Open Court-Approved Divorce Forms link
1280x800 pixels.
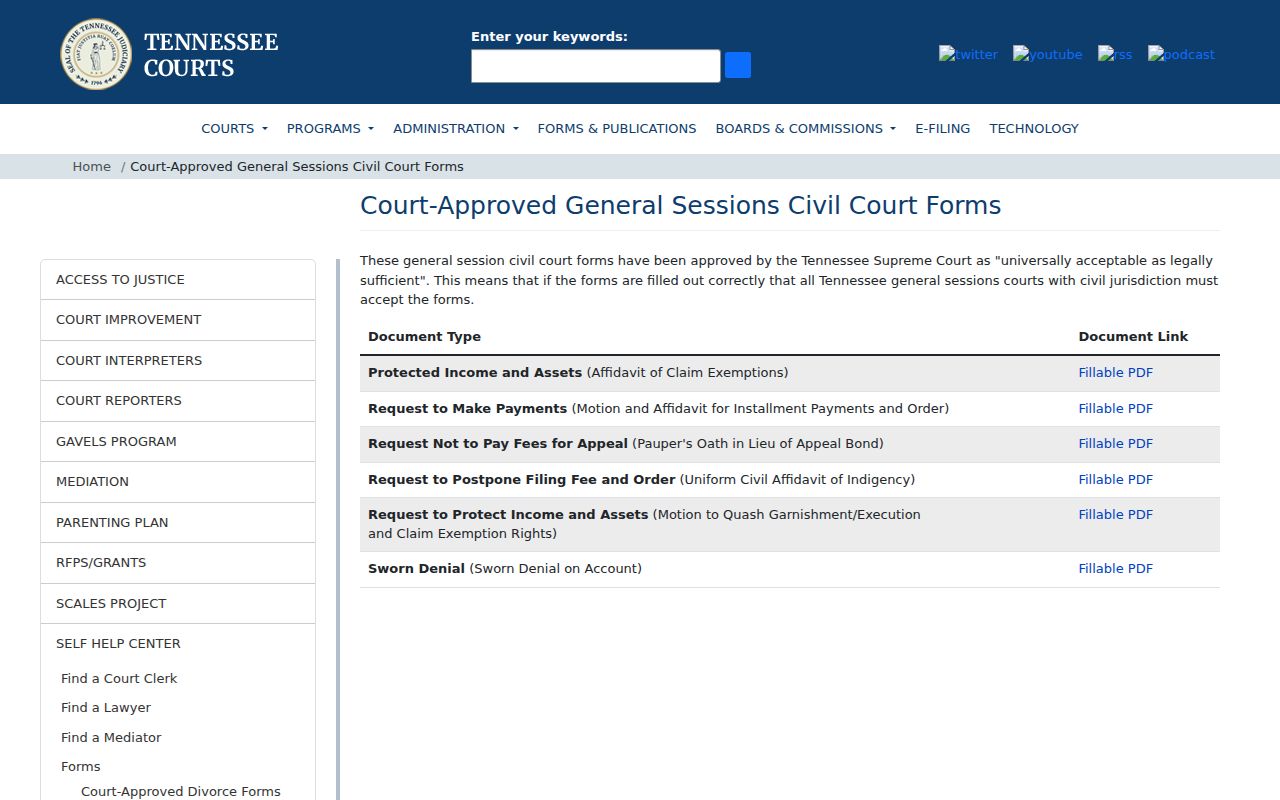pos(181,791)
